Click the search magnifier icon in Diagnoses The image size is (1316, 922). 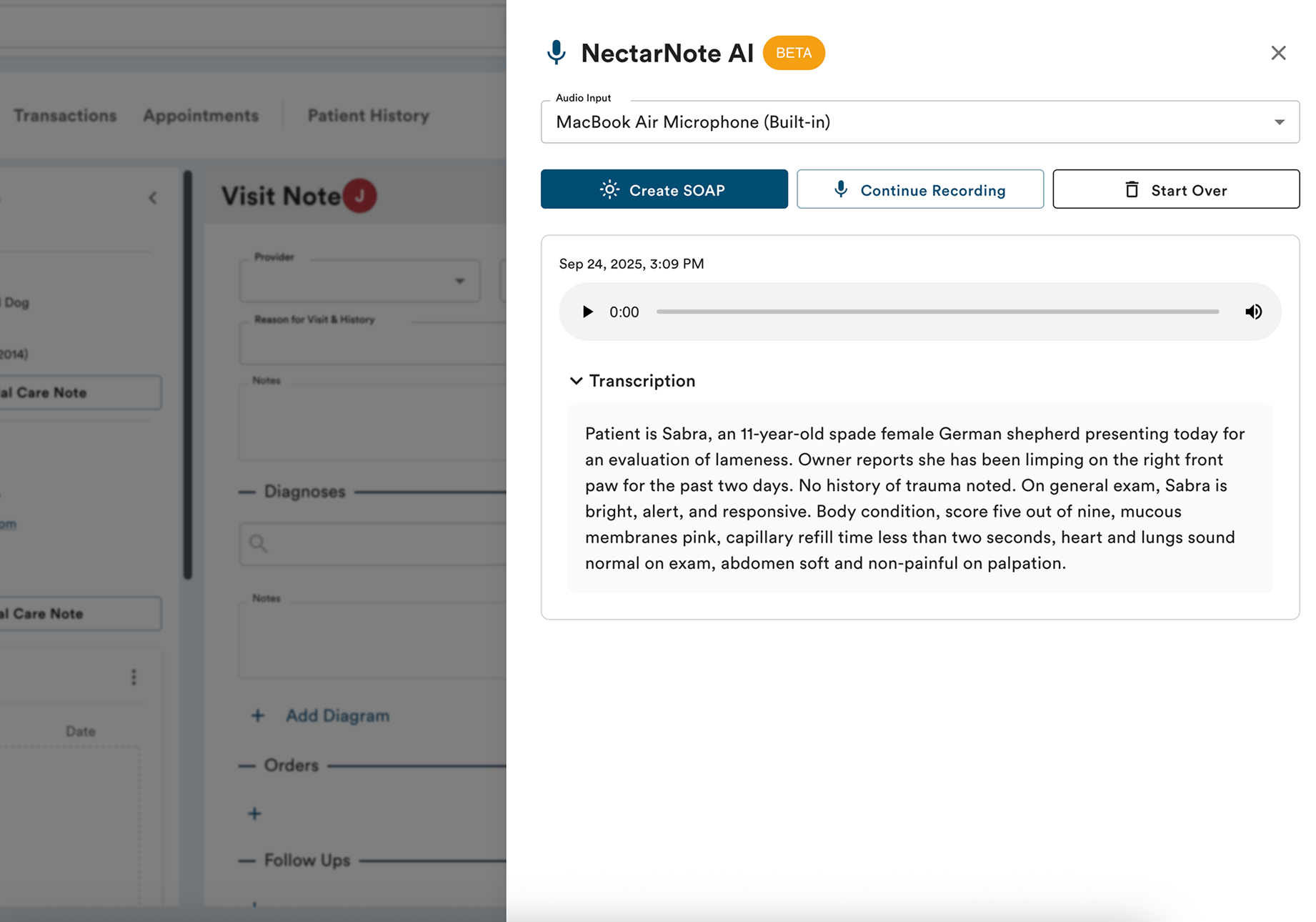coord(259,544)
